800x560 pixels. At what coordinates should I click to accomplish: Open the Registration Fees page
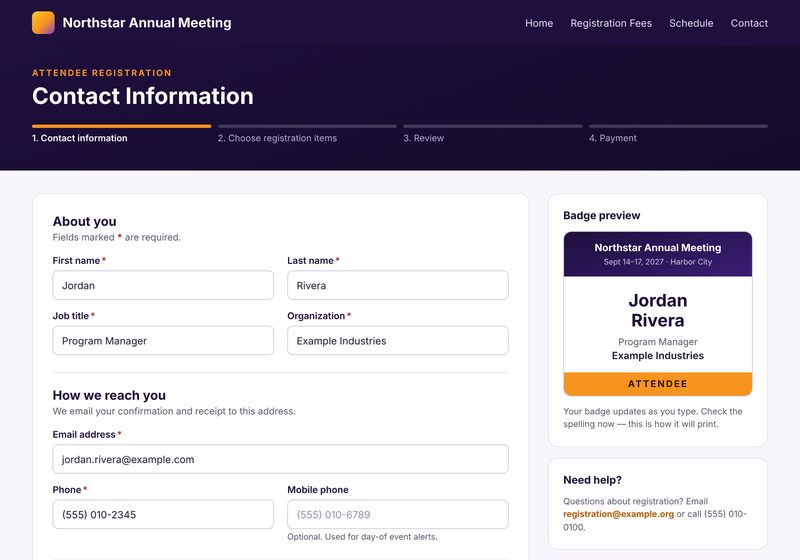(x=611, y=23)
